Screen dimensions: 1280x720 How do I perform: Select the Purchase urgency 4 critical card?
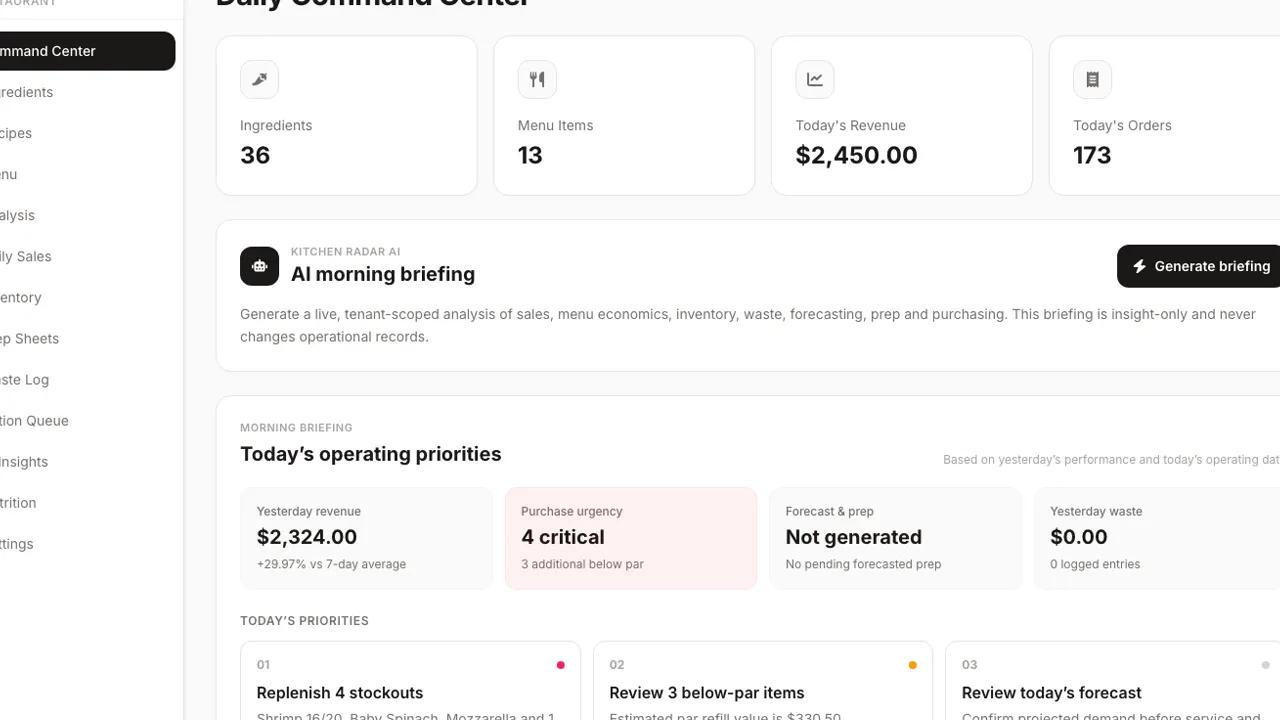pyautogui.click(x=631, y=538)
